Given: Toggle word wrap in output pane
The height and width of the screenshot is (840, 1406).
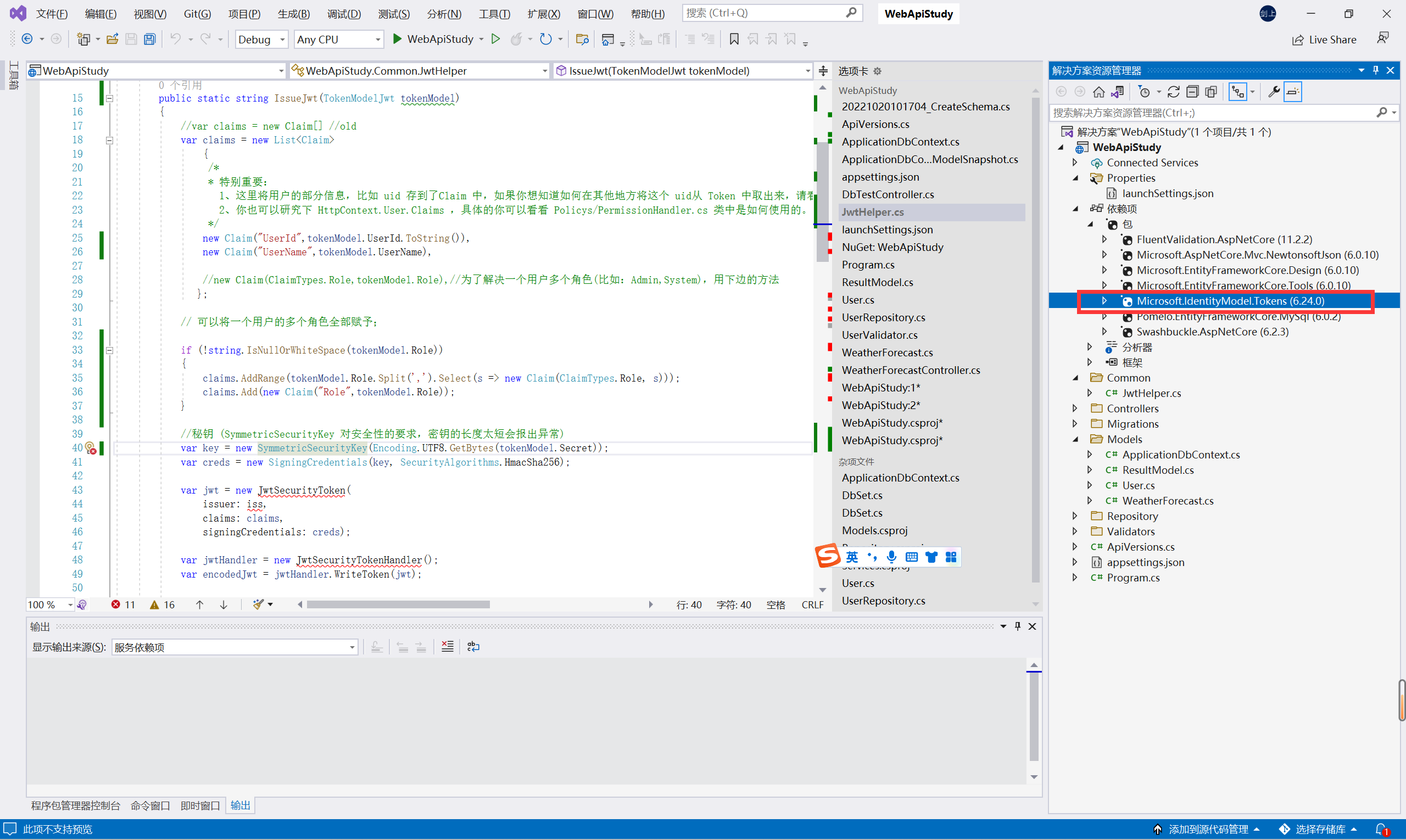Looking at the screenshot, I should tap(473, 647).
